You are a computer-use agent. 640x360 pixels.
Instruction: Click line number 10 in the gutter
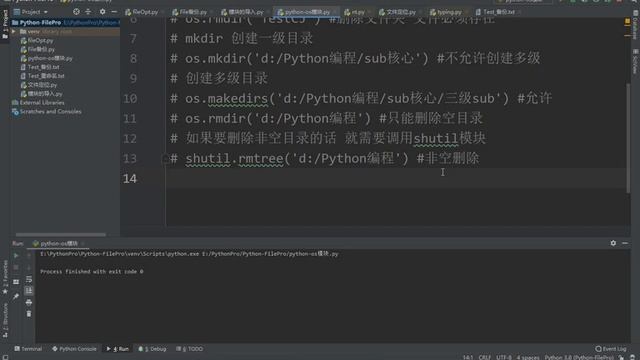(130, 98)
